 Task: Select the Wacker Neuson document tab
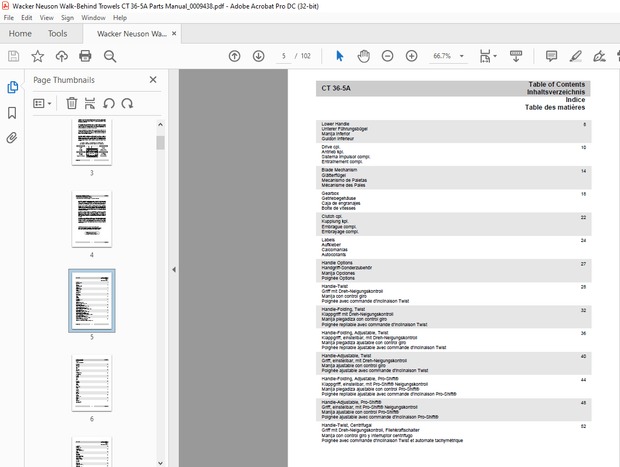[x=132, y=34]
